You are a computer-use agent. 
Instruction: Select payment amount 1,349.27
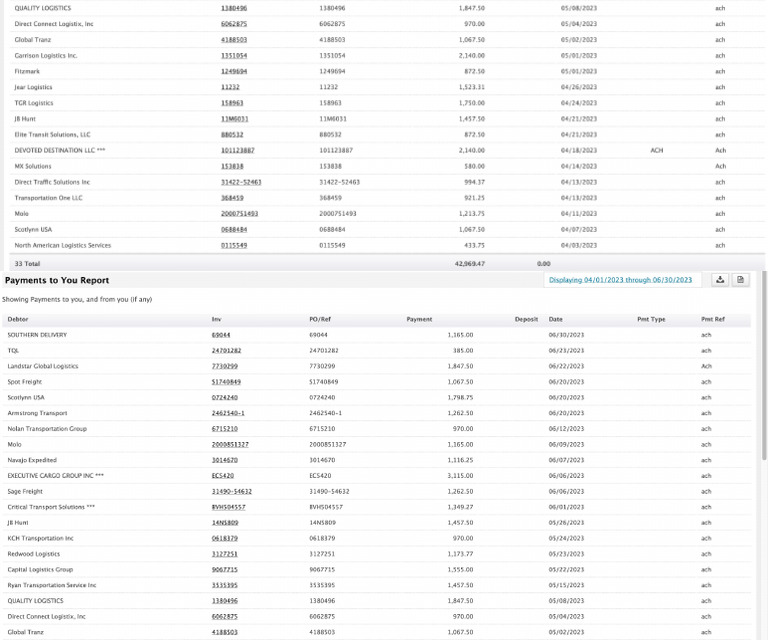point(460,507)
